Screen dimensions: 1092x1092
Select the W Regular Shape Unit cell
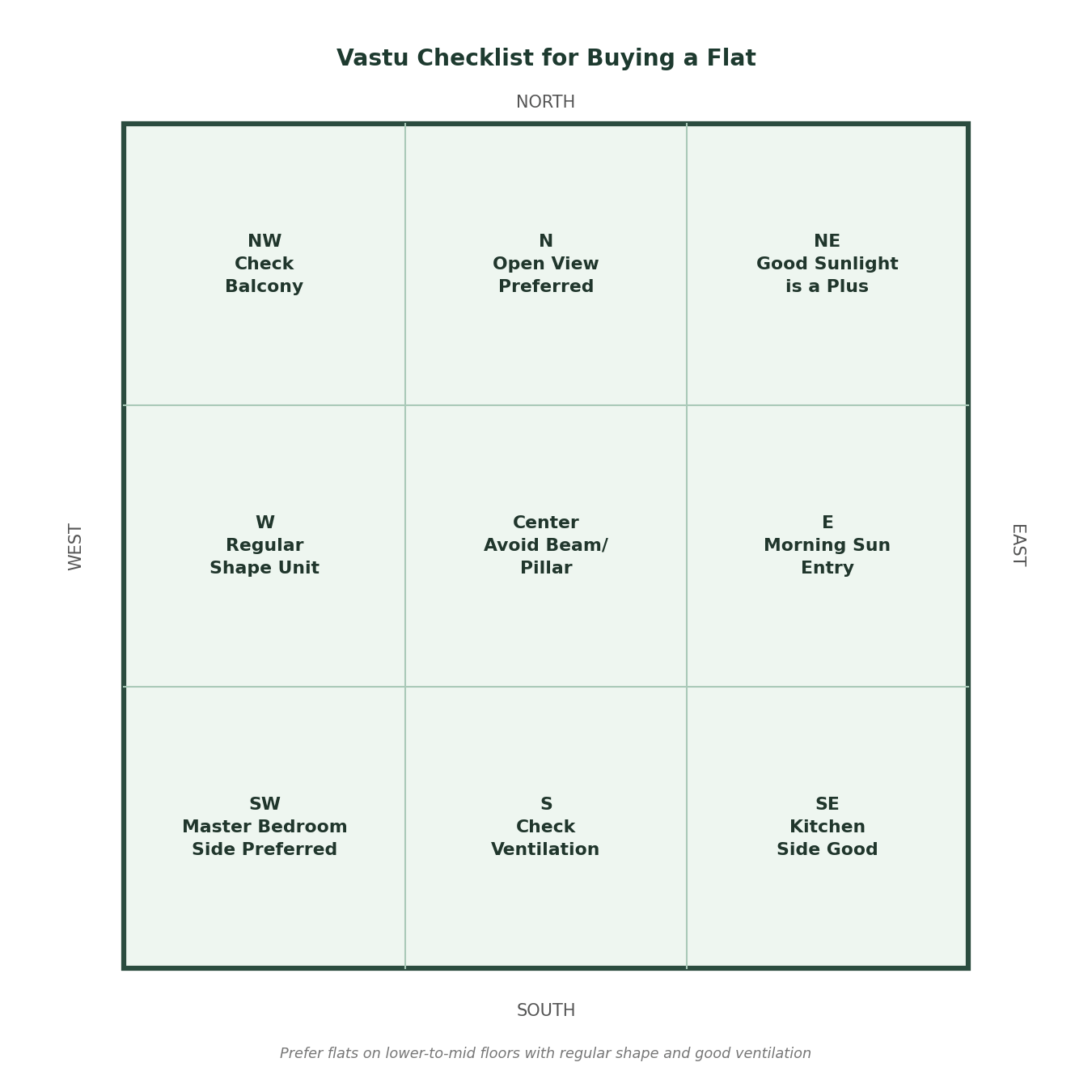[265, 546]
